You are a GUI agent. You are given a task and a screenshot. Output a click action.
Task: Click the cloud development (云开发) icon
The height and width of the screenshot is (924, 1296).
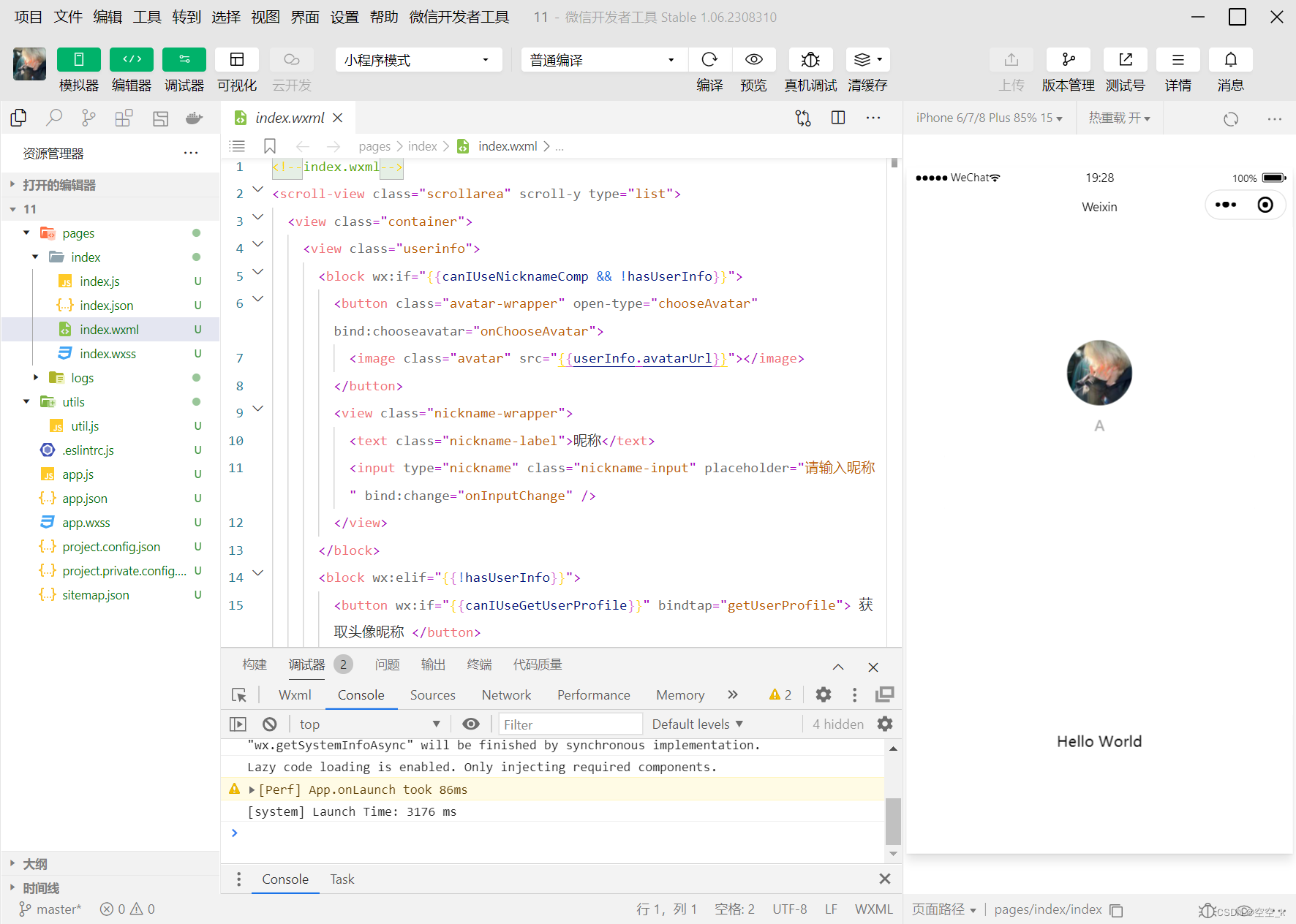292,59
